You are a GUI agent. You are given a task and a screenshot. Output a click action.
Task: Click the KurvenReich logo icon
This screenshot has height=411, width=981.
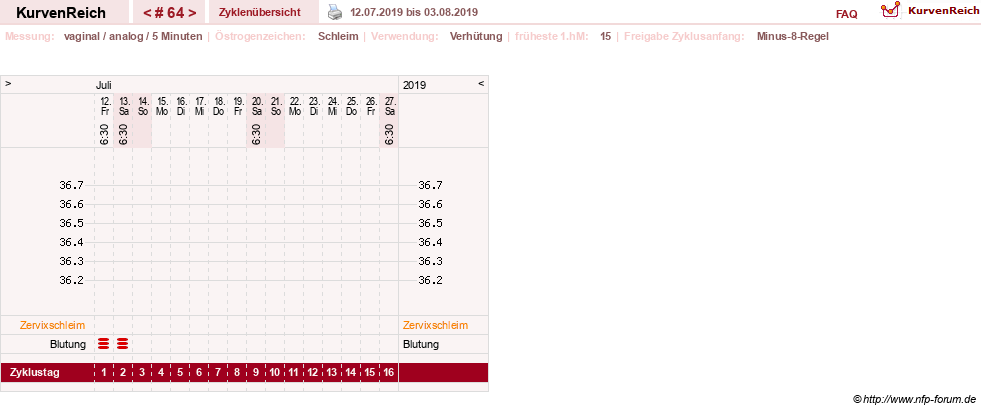click(890, 9)
